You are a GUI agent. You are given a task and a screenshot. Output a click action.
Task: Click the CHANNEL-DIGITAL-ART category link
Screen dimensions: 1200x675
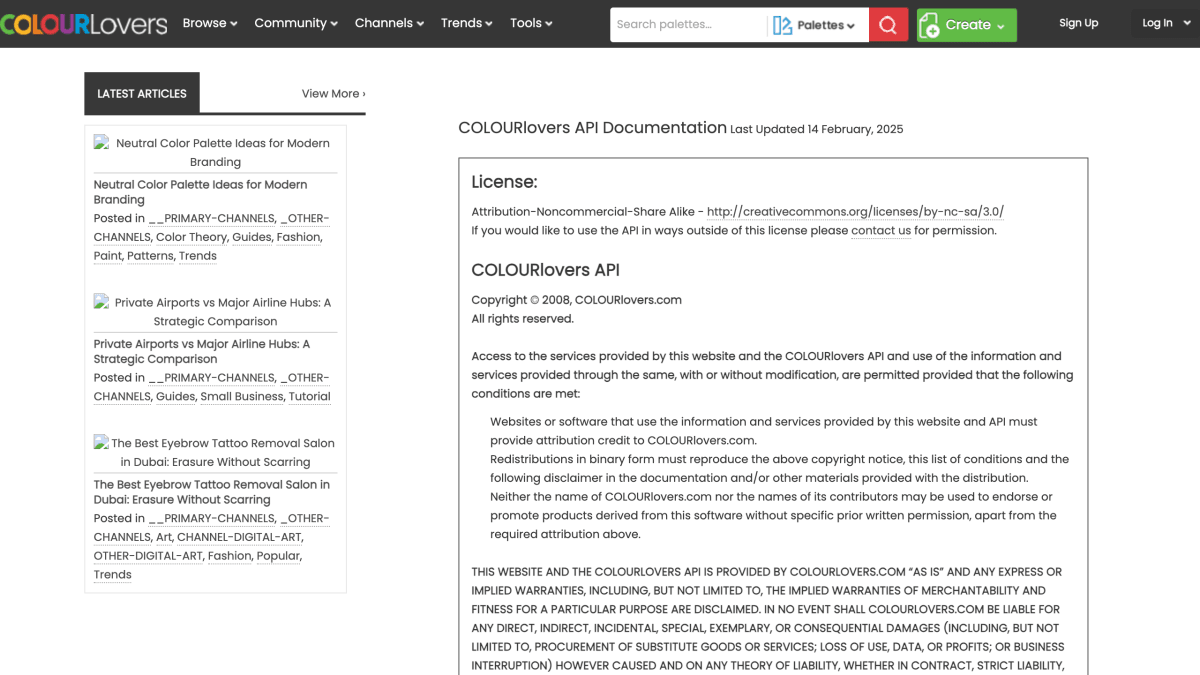tap(239, 537)
